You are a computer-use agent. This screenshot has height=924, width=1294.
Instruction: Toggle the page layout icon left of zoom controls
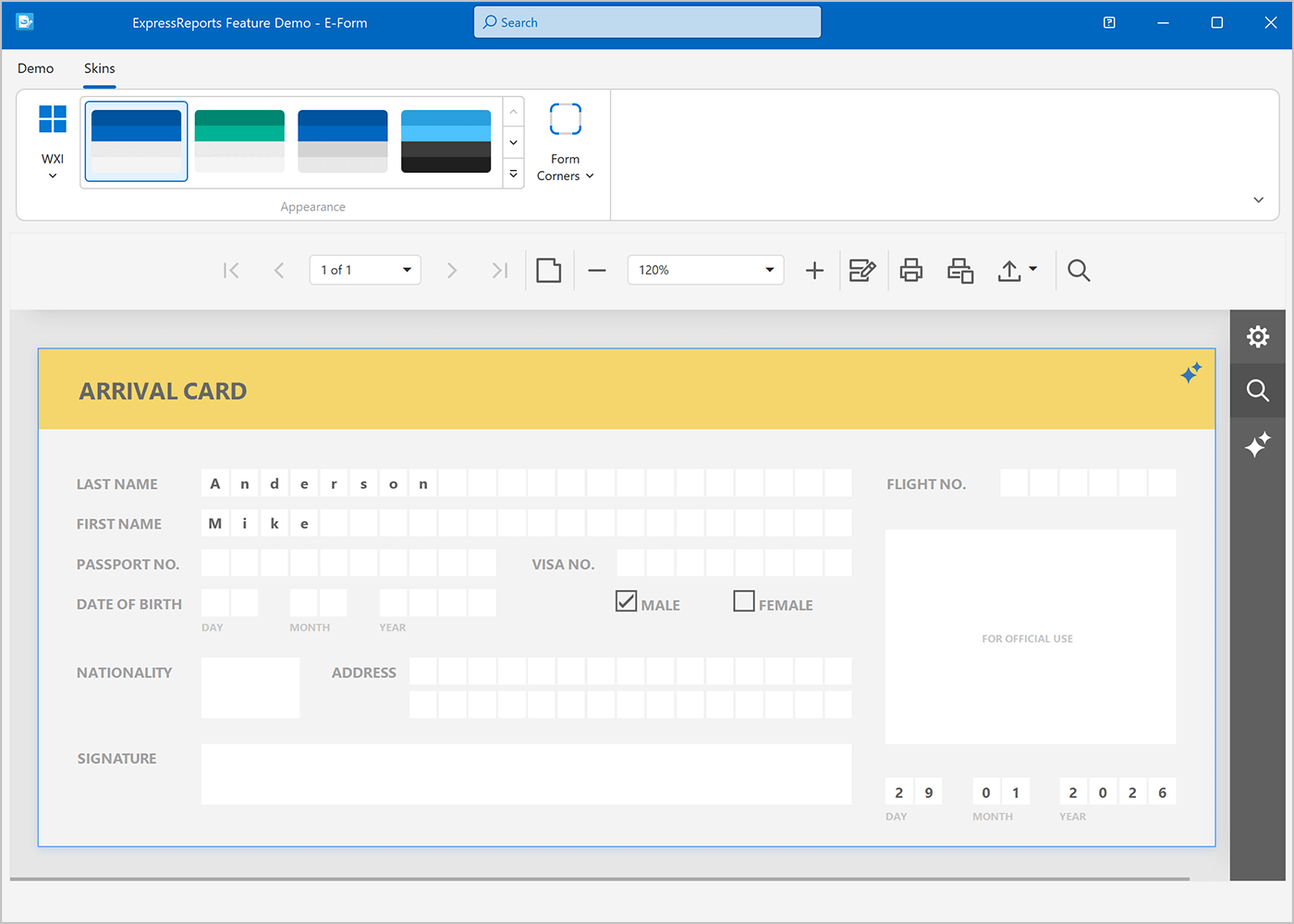(549, 270)
